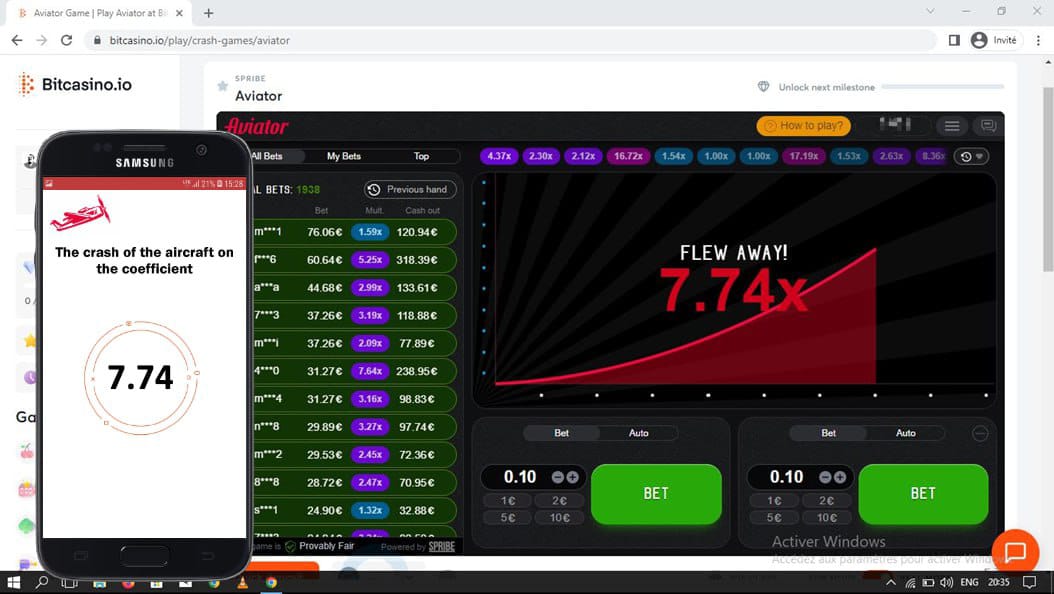The width and height of the screenshot is (1054, 594).
Task: Click the Bitcasino.io logo
Action: point(75,85)
